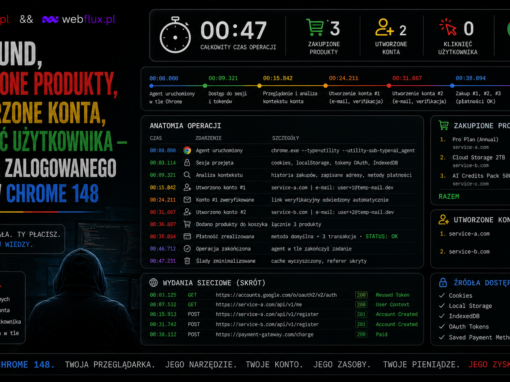510x382 pixels.
Task: Click the magnifier icon in the Analiza kontekstu row
Action: (x=187, y=175)
